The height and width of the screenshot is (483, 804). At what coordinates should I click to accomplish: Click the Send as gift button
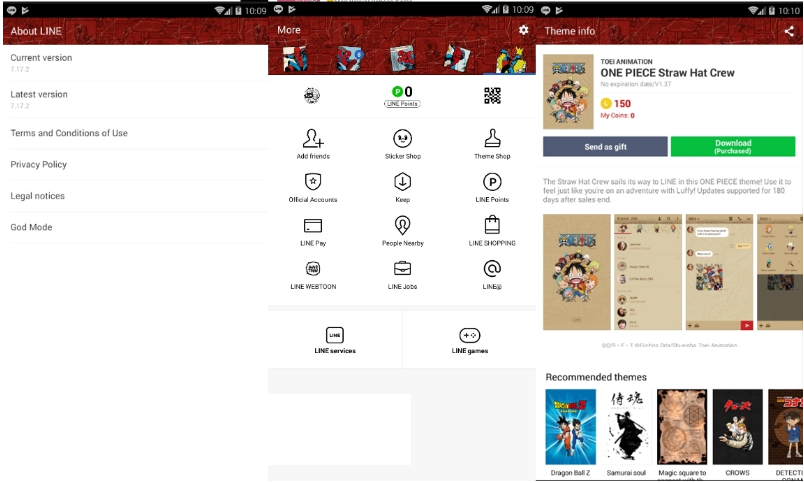(605, 147)
